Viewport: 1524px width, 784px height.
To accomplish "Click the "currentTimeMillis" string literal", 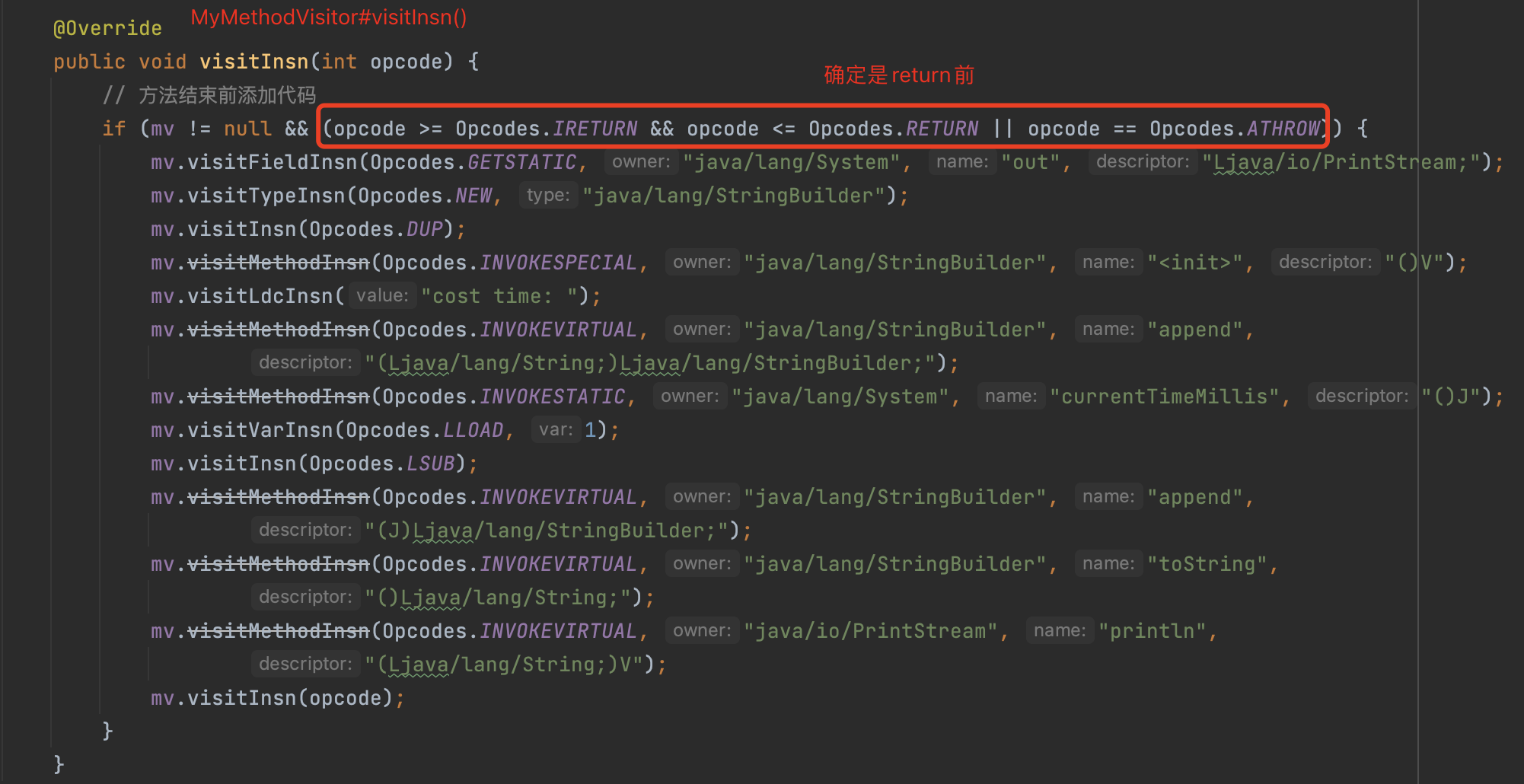I will point(1165,397).
